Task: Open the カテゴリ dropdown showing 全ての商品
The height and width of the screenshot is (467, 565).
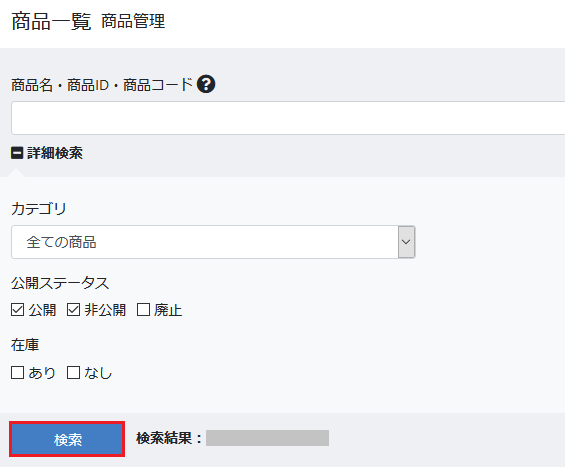Action: pyautogui.click(x=213, y=242)
